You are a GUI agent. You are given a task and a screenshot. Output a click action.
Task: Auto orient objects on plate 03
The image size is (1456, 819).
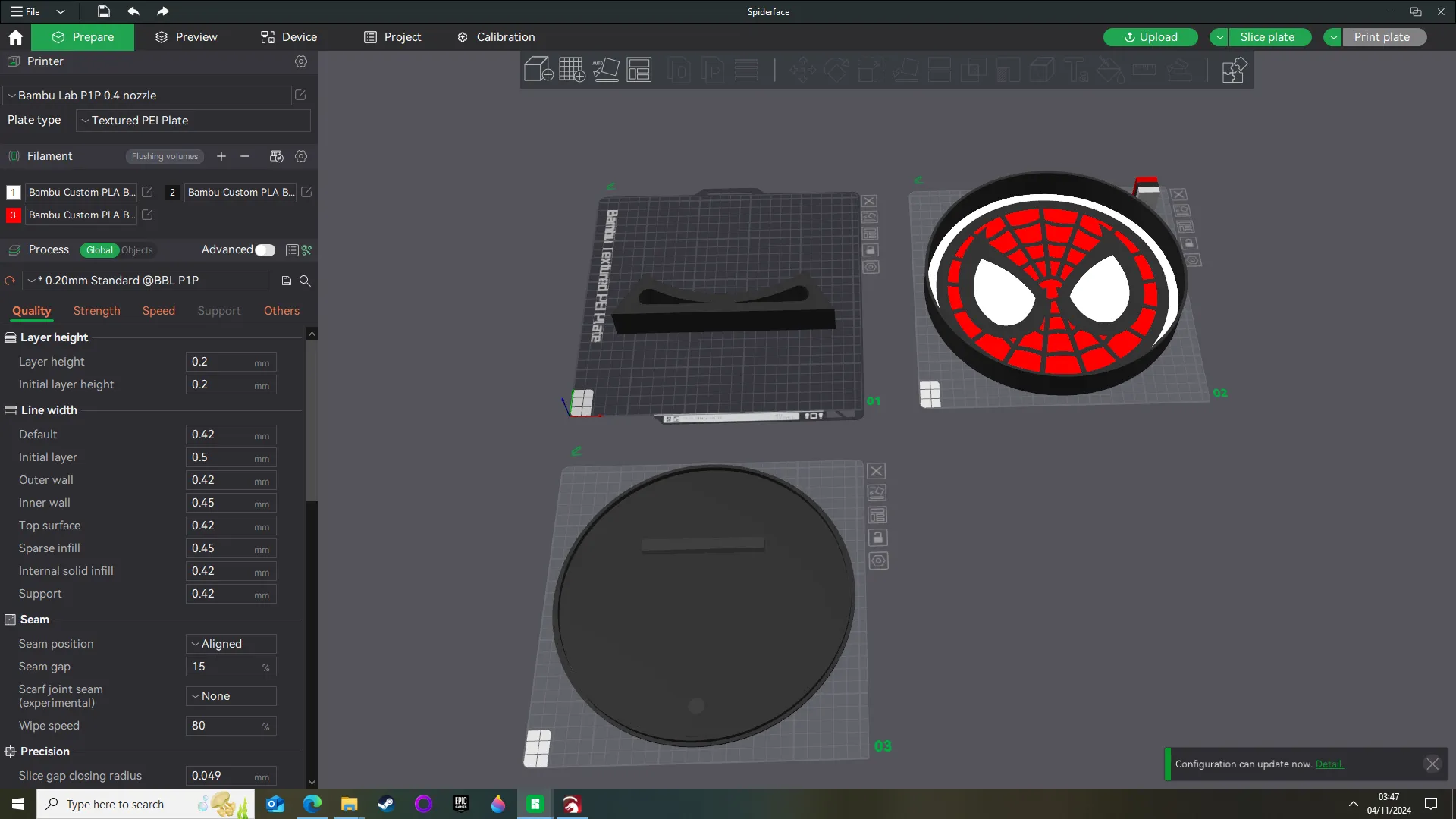[877, 493]
